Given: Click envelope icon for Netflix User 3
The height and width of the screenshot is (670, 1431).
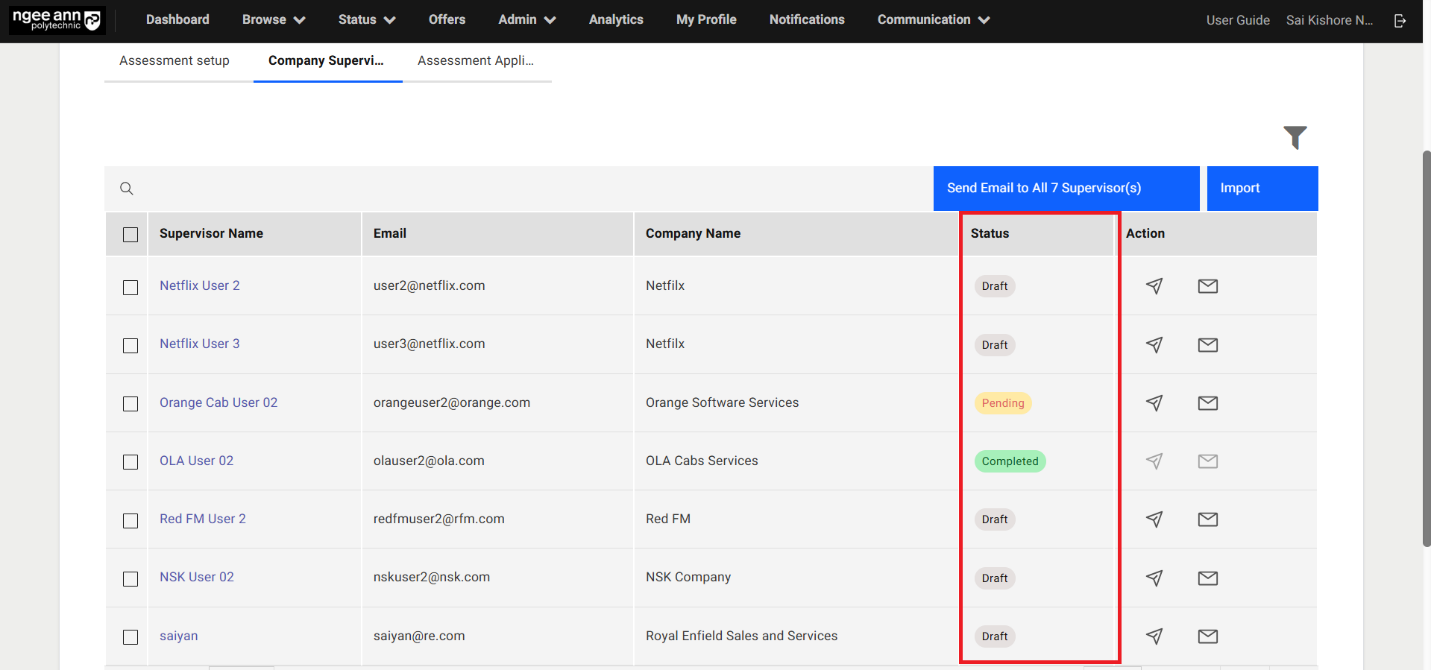Looking at the screenshot, I should pyautogui.click(x=1207, y=345).
